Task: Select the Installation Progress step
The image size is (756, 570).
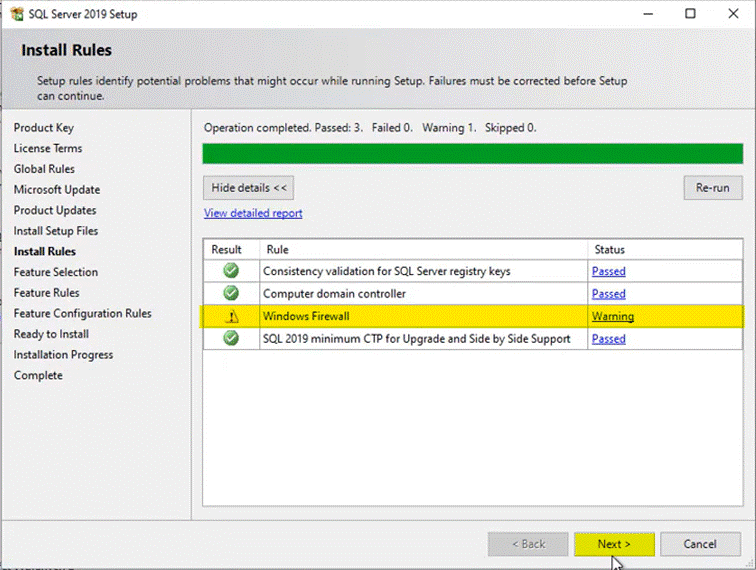Action: (63, 355)
